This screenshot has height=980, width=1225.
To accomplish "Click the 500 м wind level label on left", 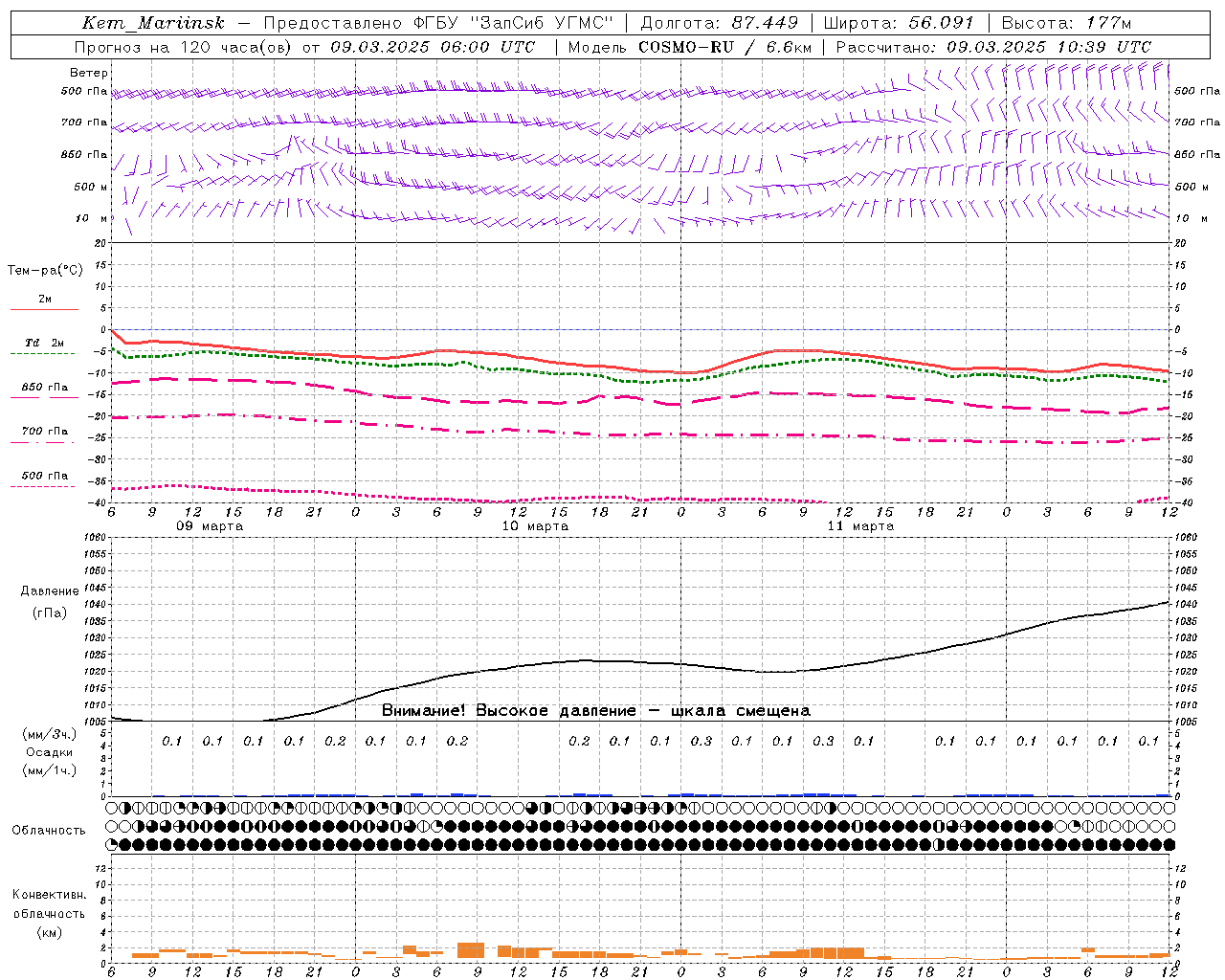I will (91, 187).
